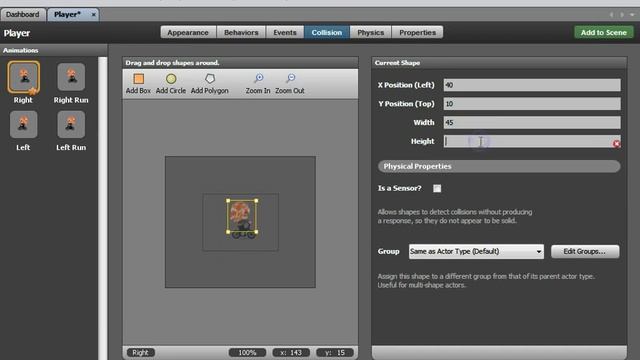Image resolution: width=640 pixels, height=360 pixels.
Task: Select the Add Box tool
Action: pyautogui.click(x=138, y=83)
